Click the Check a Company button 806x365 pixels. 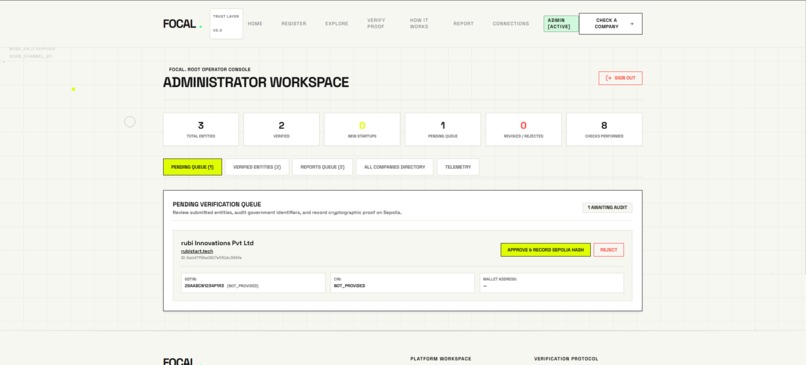tap(611, 24)
